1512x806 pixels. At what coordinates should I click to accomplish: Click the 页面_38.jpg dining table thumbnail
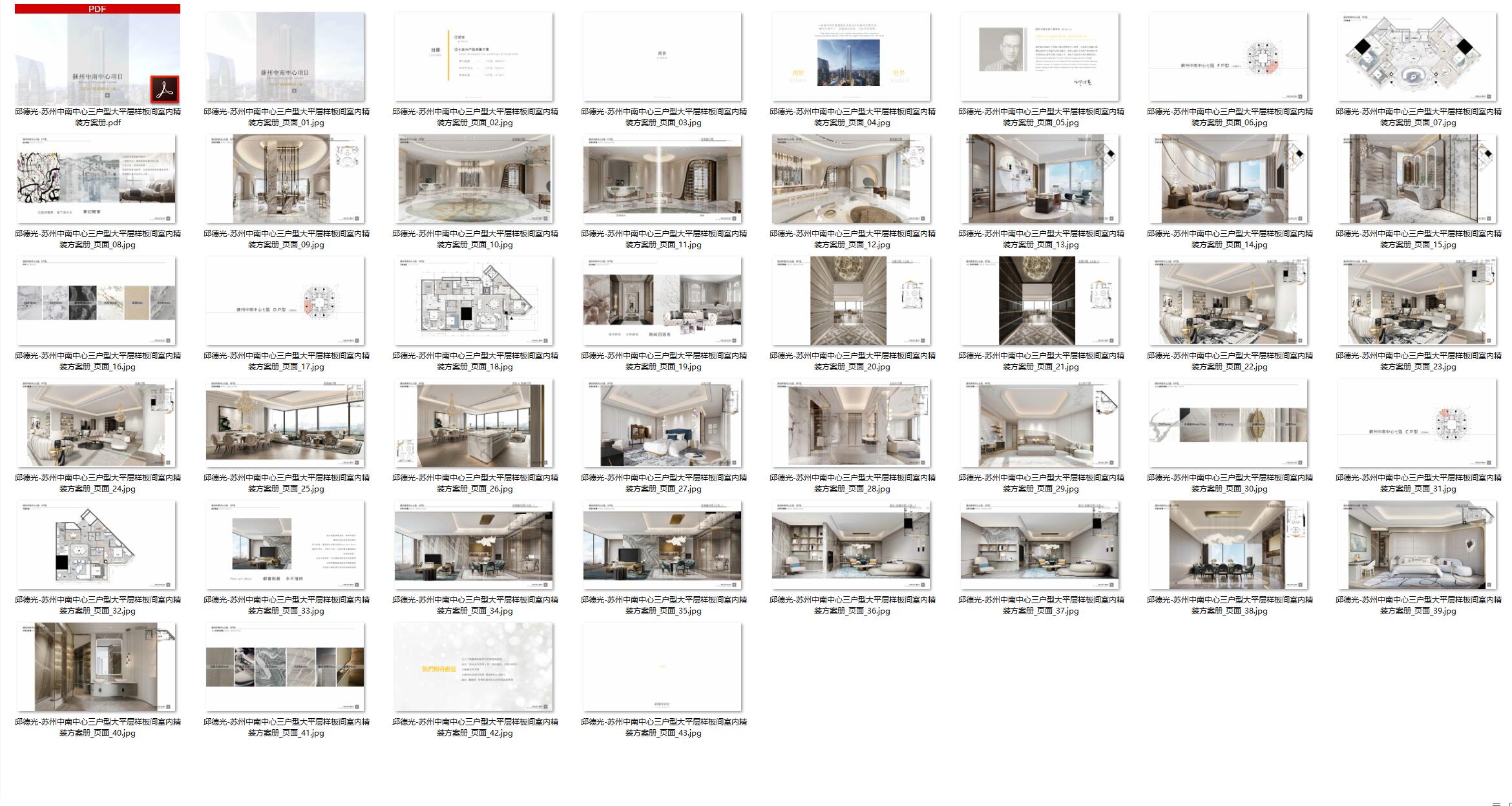pos(1228,545)
